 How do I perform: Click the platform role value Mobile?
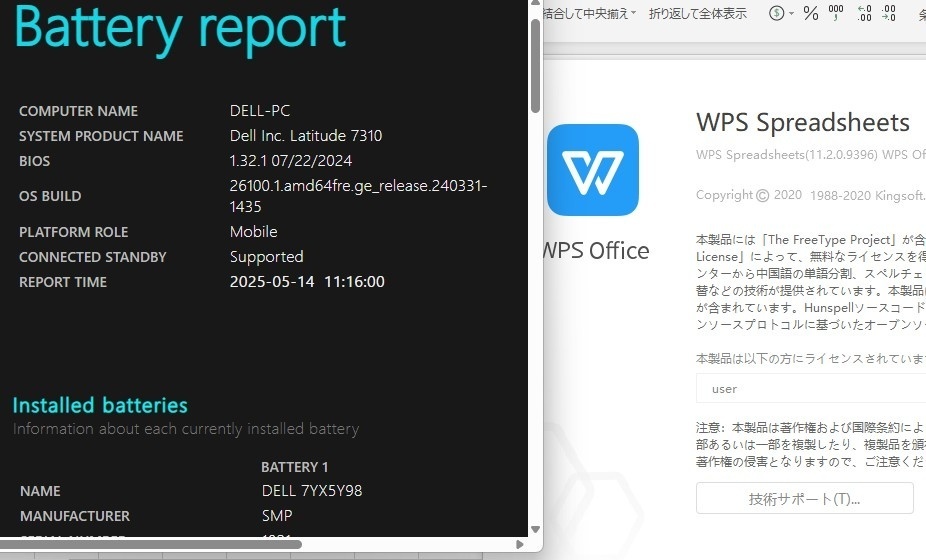pos(253,232)
